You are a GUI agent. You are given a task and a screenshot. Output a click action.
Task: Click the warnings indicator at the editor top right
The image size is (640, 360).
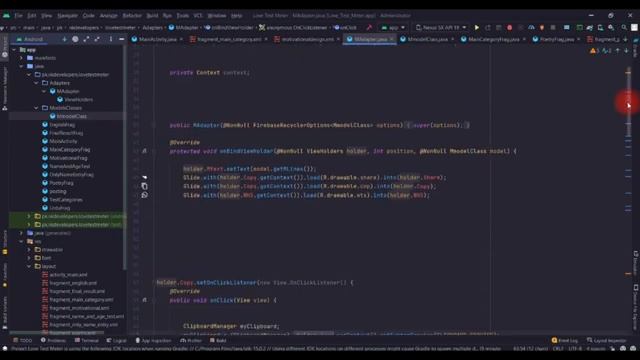point(594,51)
